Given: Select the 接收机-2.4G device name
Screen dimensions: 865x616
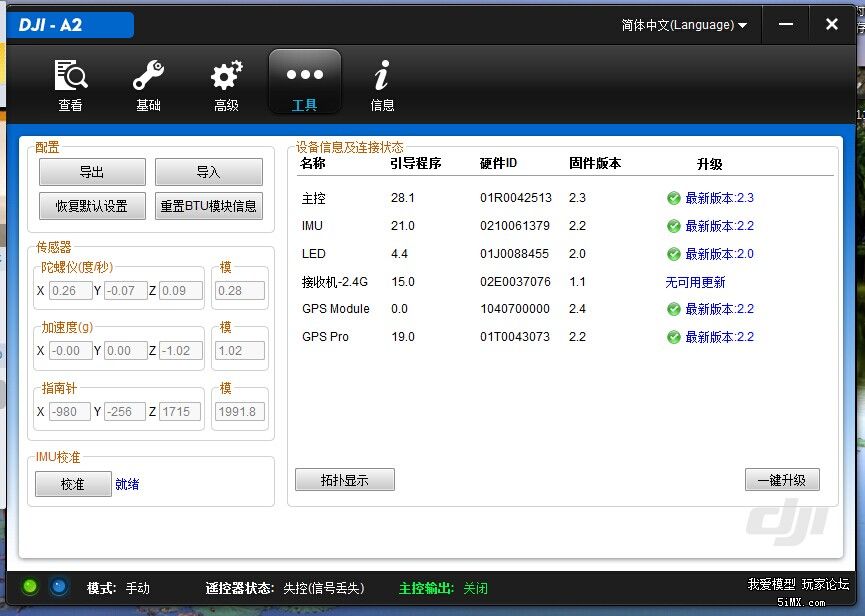Looking at the screenshot, I should (x=335, y=282).
